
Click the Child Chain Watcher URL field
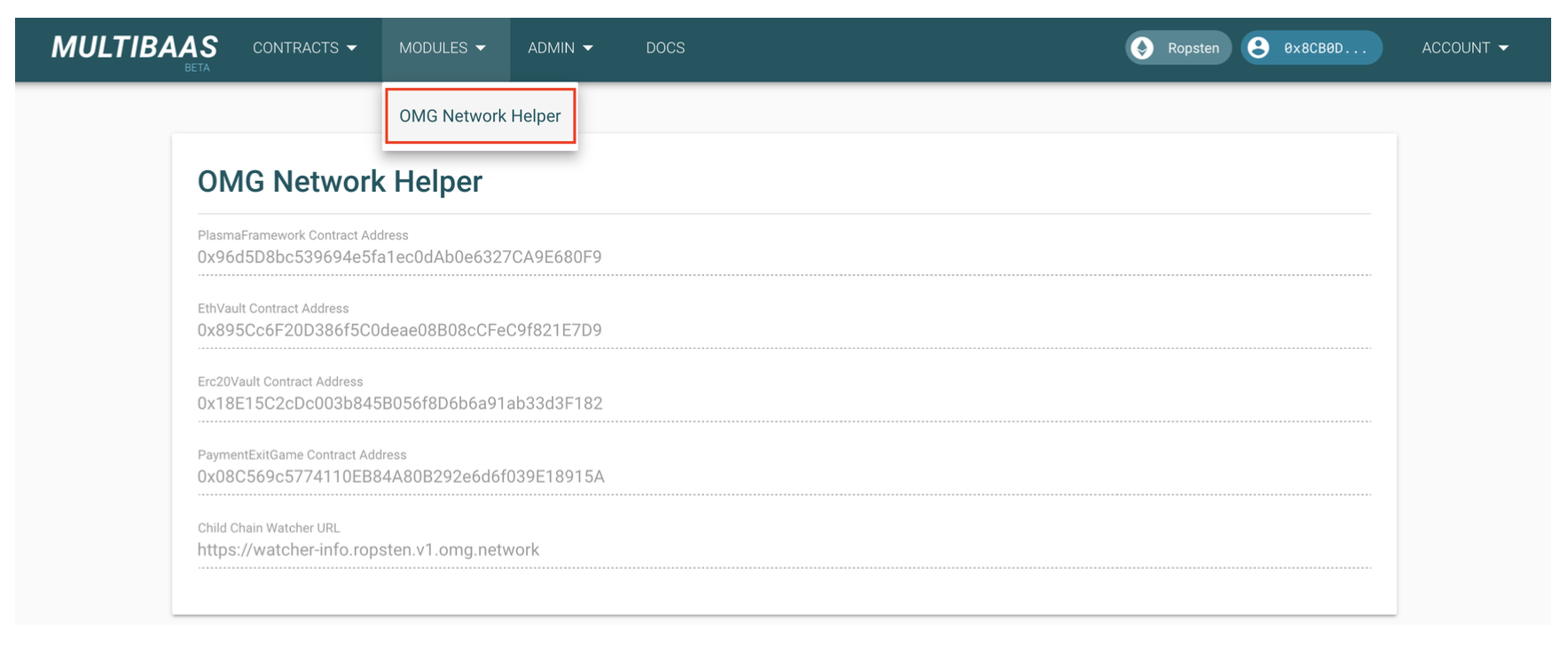[784, 550]
